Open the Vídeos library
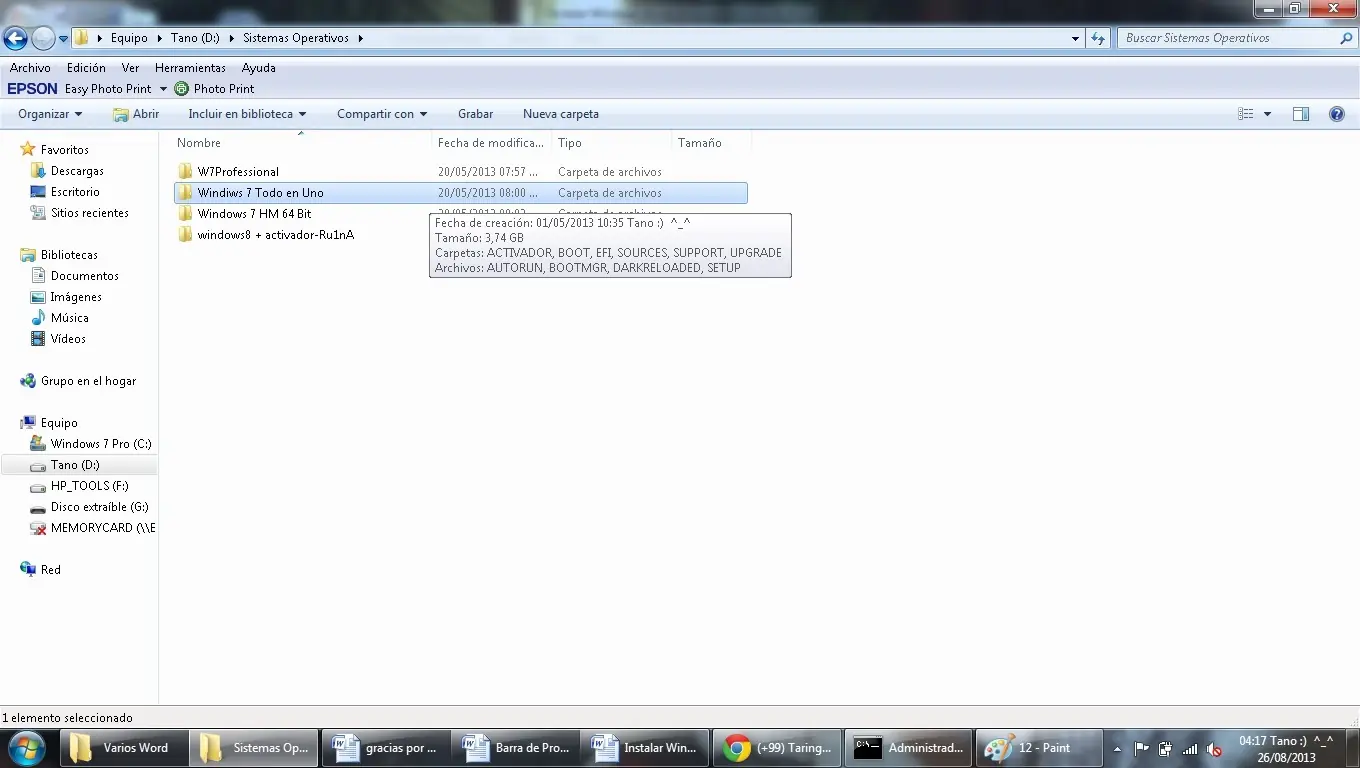The height and width of the screenshot is (768, 1360). coord(68,339)
